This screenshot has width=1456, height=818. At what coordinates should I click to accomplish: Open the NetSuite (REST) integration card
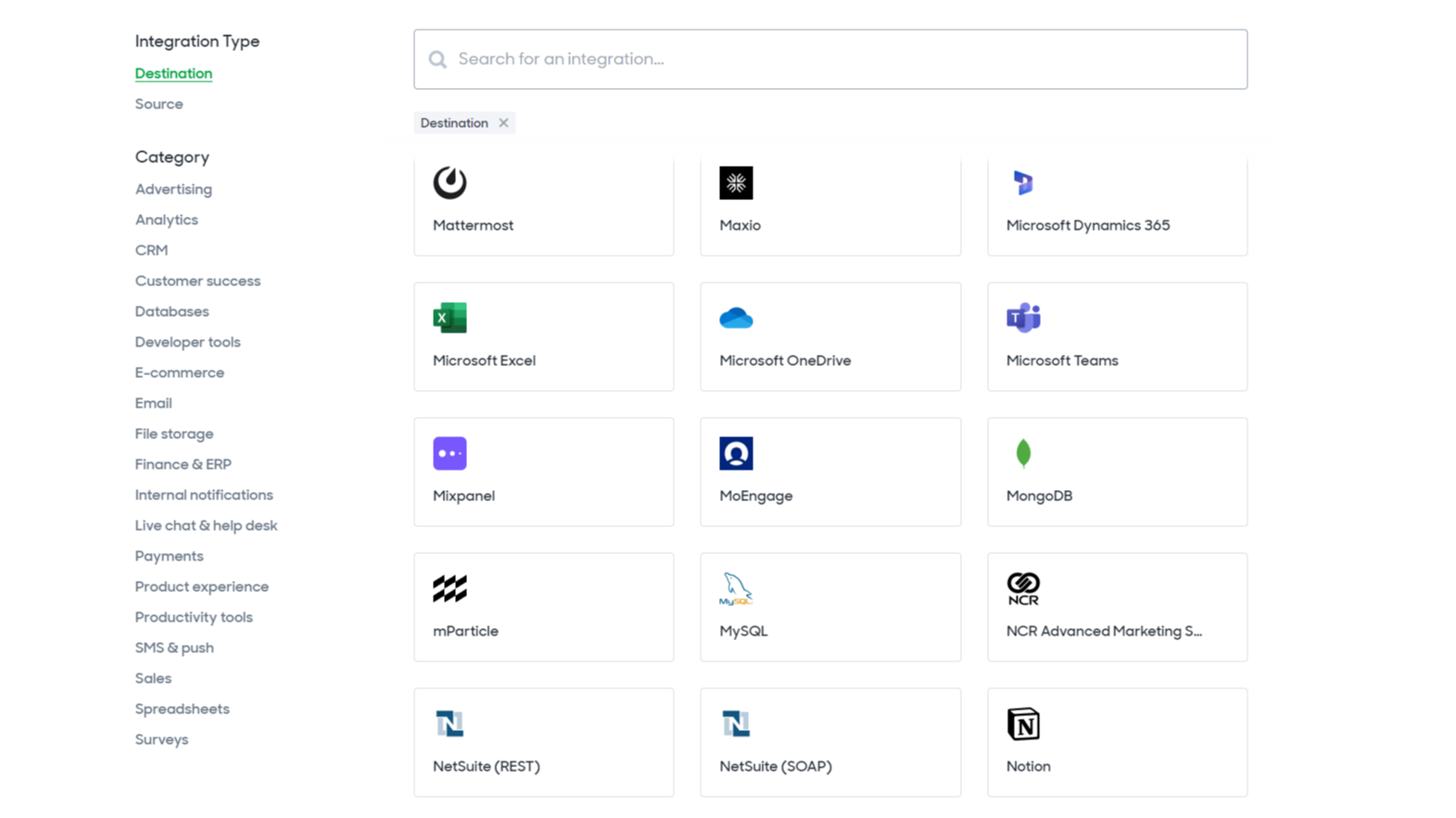pos(543,742)
